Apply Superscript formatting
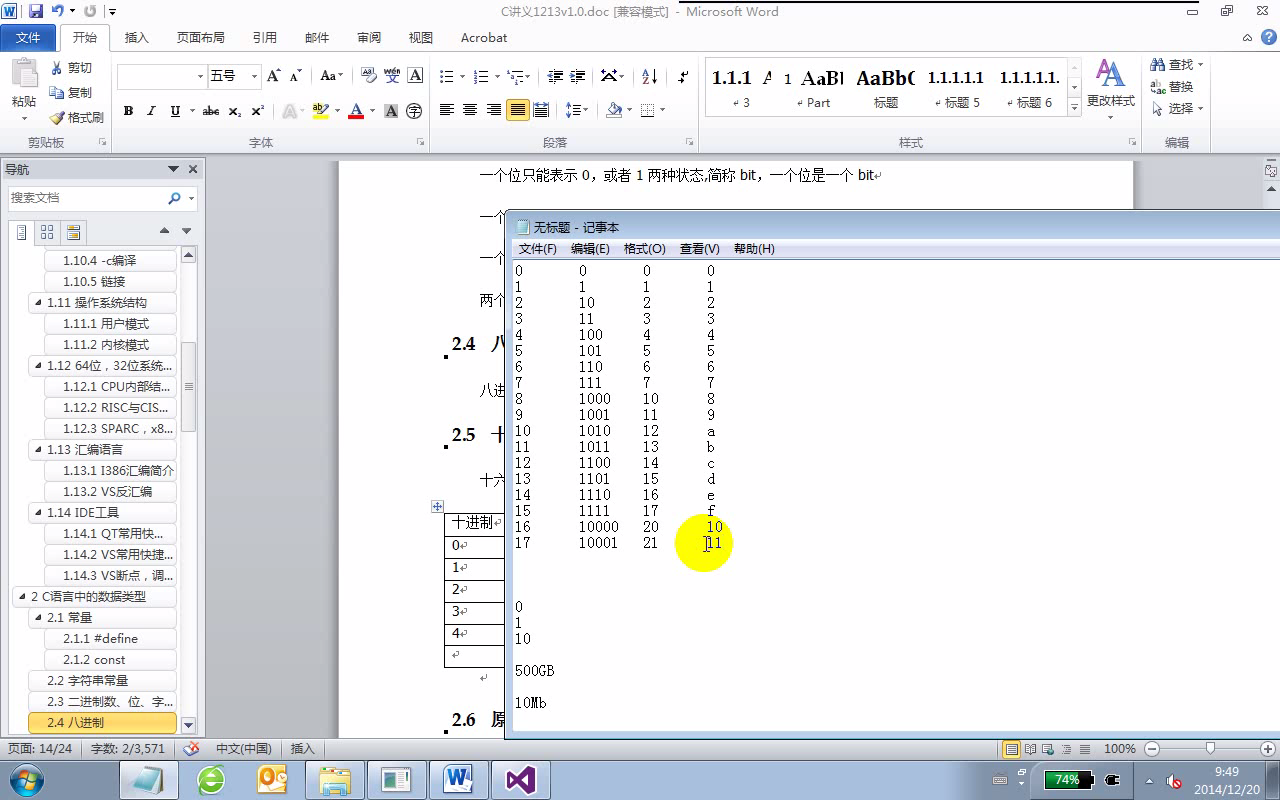 [x=257, y=111]
